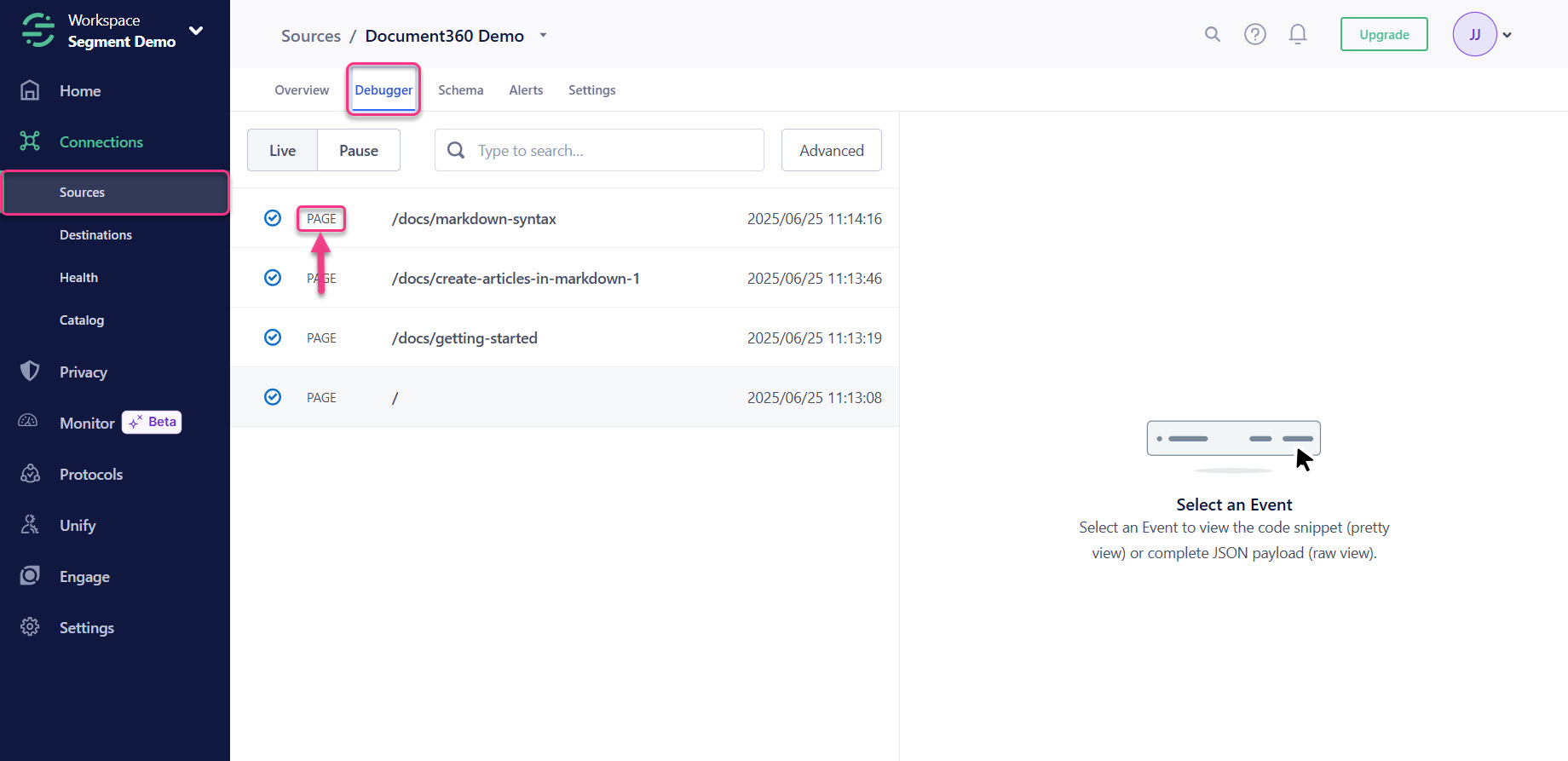
Task: Open the Protocols icon in sidebar
Action: click(x=30, y=474)
